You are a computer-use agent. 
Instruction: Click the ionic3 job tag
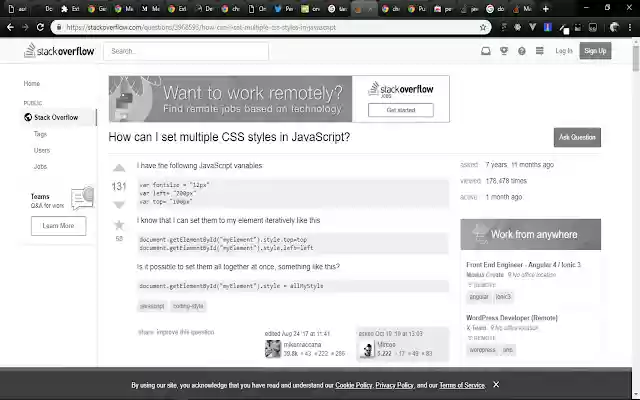tap(503, 297)
